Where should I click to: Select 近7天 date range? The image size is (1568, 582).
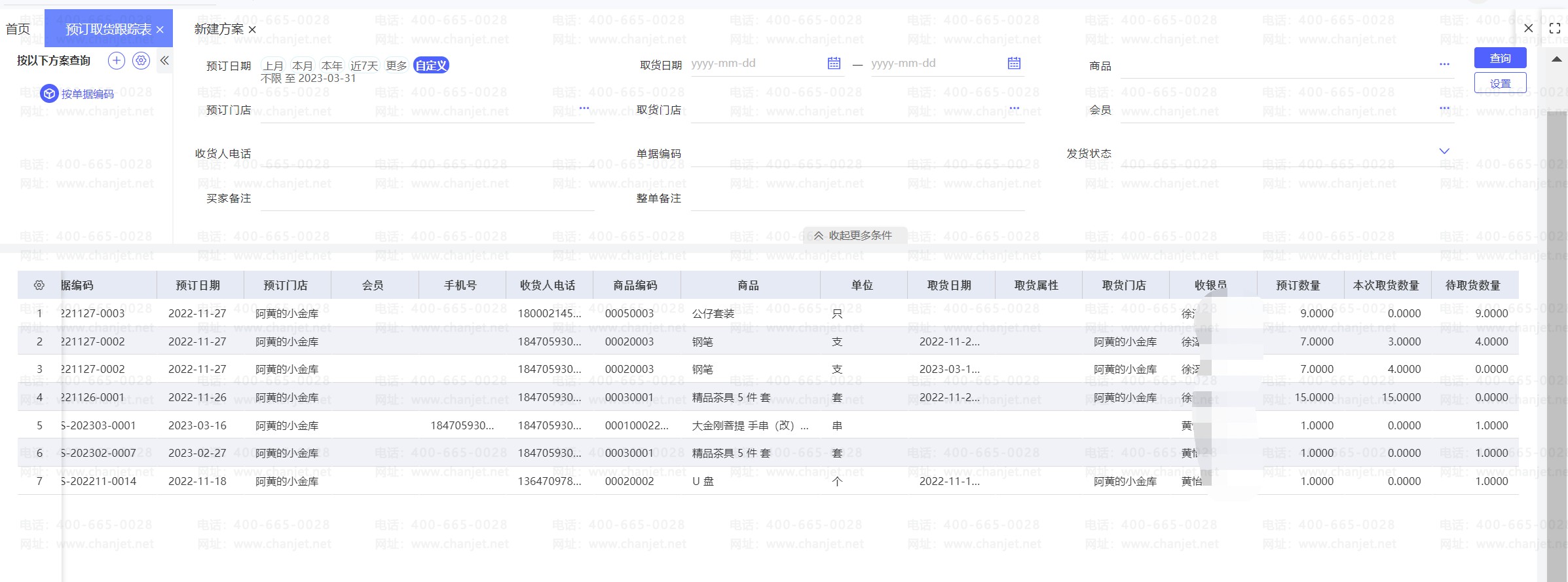(x=364, y=66)
